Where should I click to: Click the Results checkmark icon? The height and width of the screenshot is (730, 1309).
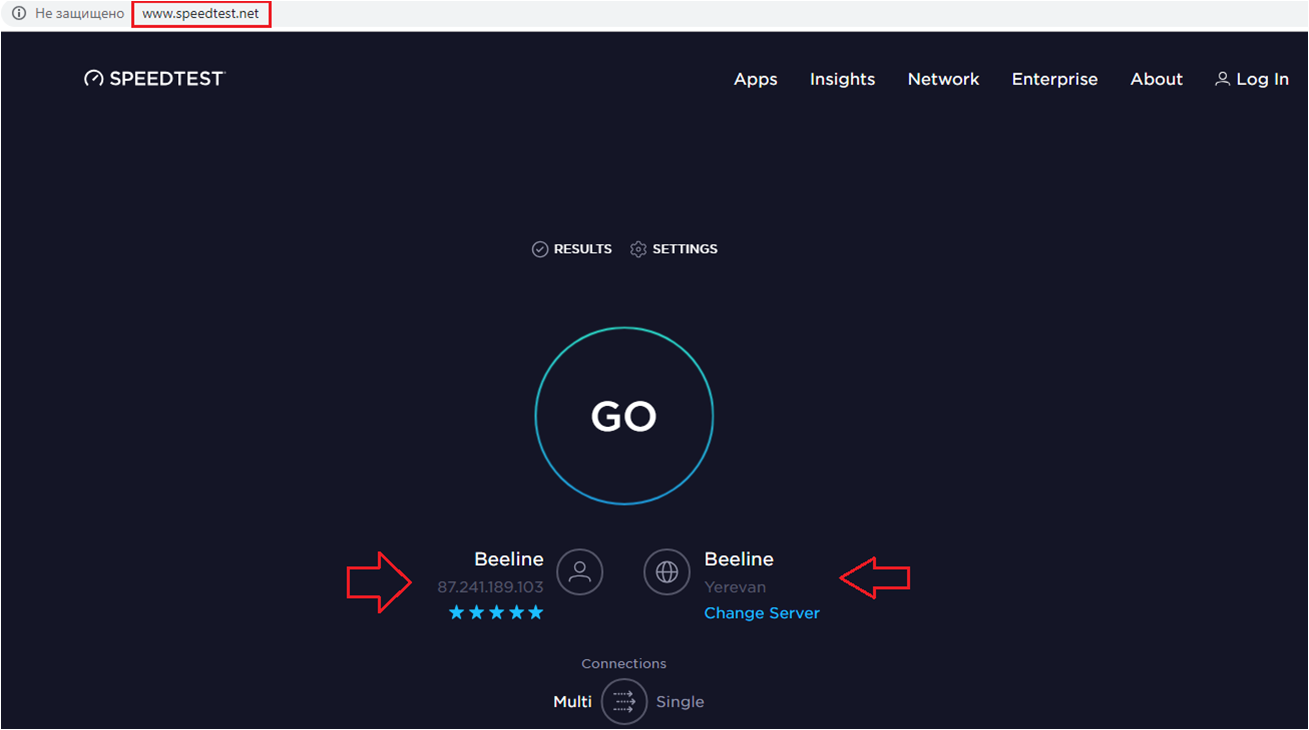(540, 249)
